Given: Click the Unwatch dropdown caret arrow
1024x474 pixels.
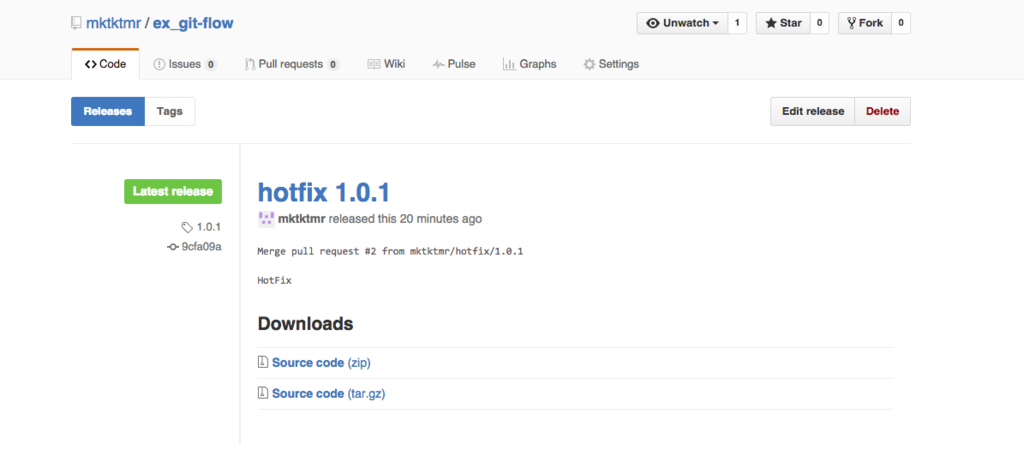Looking at the screenshot, I should click(716, 24).
